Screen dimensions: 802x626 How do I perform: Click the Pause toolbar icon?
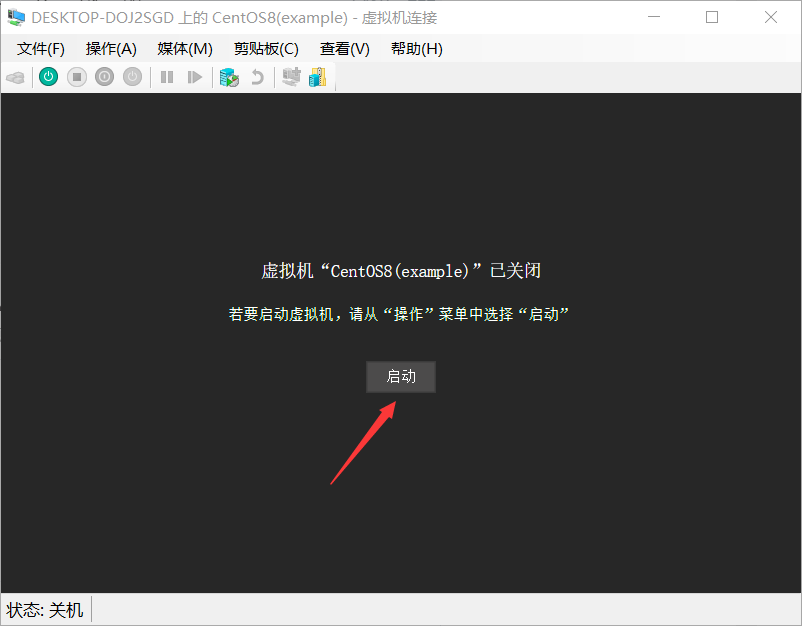[x=167, y=77]
